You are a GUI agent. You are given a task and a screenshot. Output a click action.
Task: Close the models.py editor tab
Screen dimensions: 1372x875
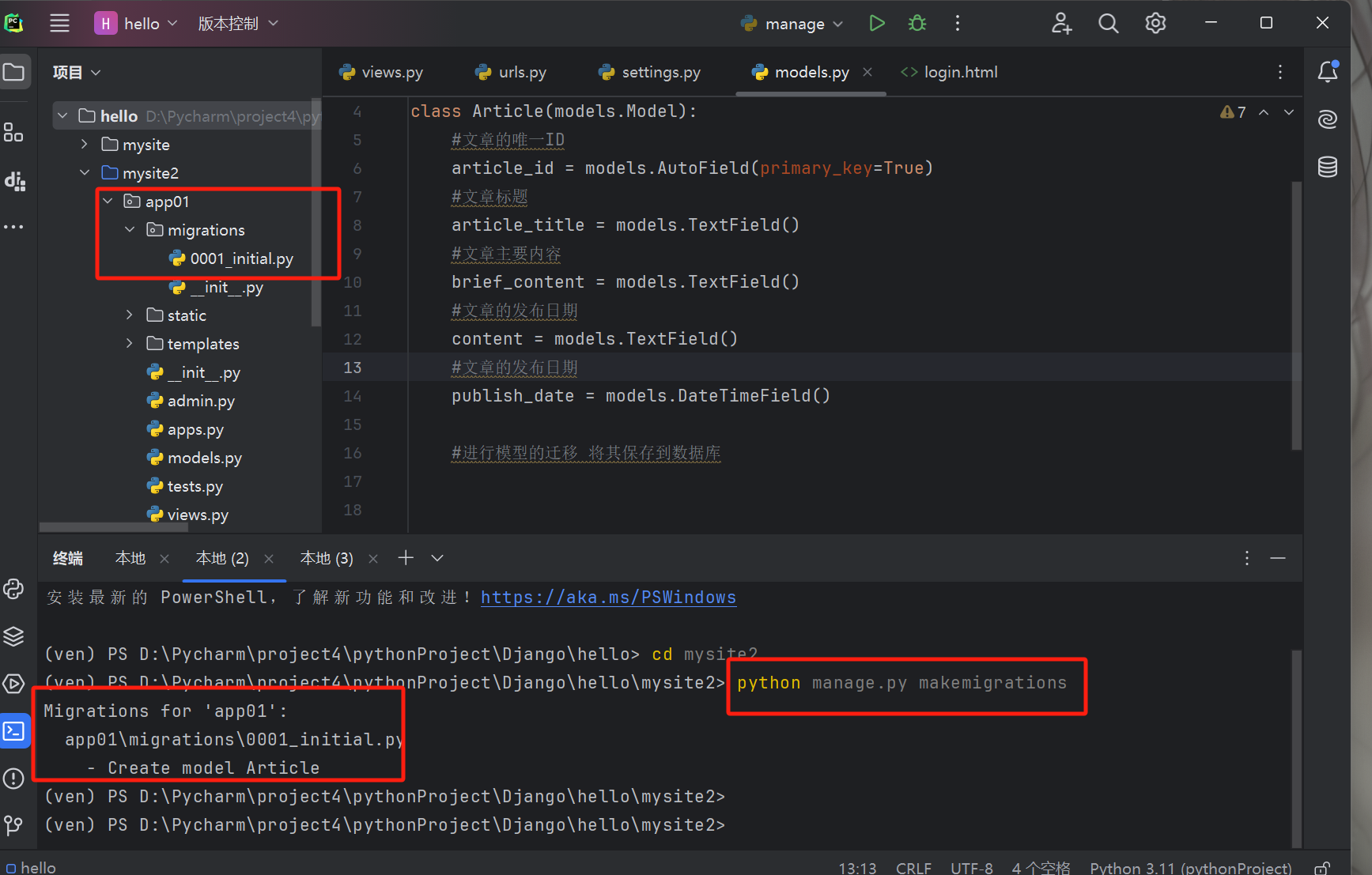coord(867,72)
